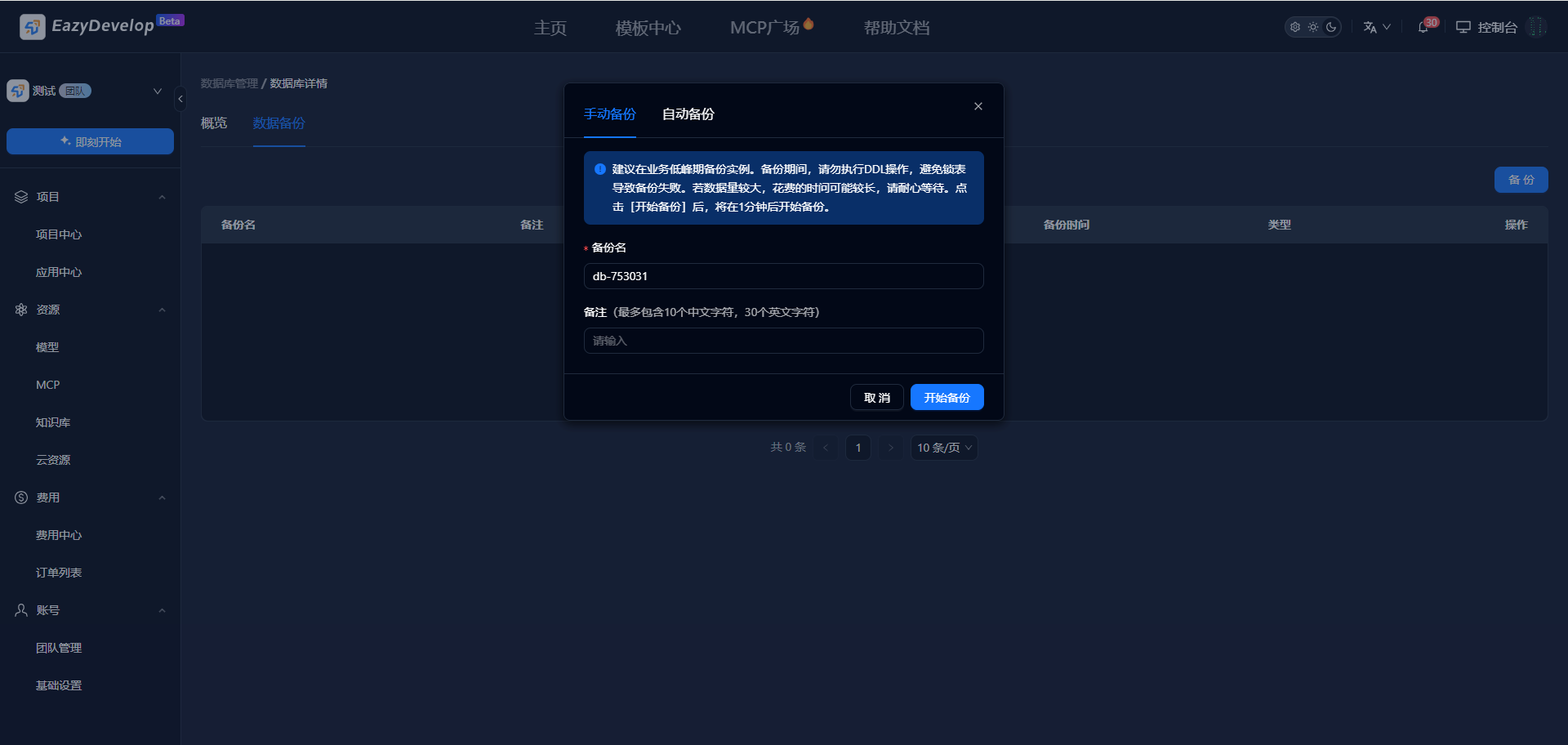The image size is (1568, 745).
Task: Close the backup dialog with X
Action: pyautogui.click(x=978, y=106)
